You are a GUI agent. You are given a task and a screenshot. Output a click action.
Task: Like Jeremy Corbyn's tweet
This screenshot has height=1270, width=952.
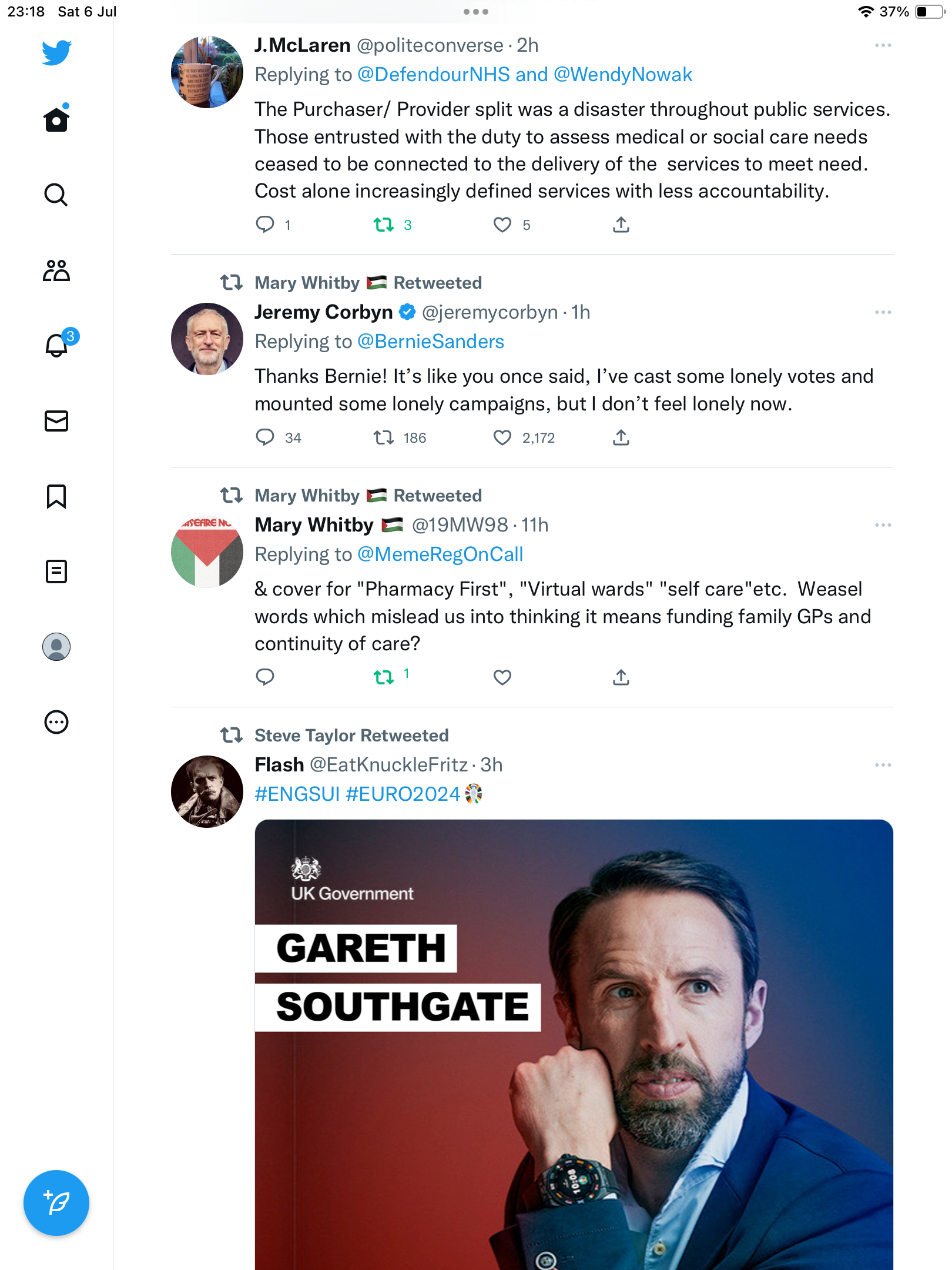[x=502, y=437]
